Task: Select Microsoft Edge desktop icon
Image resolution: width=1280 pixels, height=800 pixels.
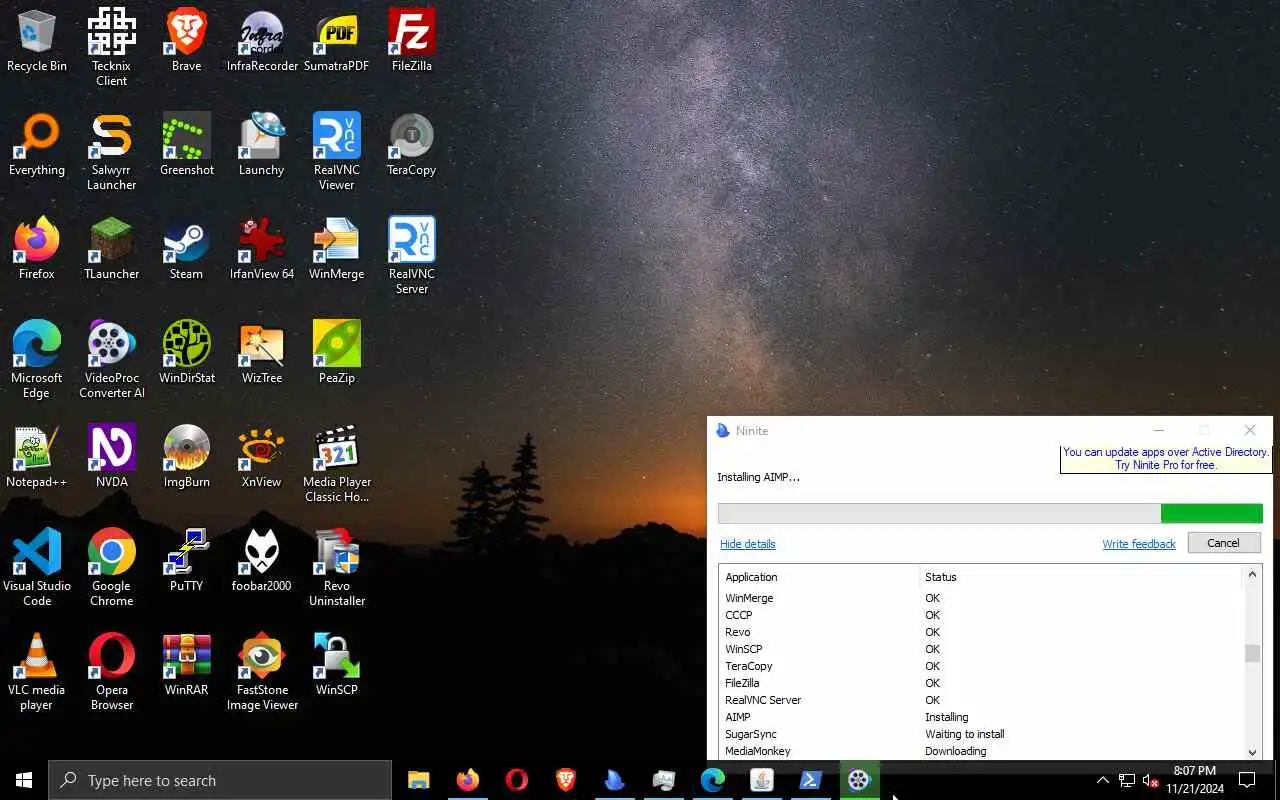Action: (x=37, y=360)
